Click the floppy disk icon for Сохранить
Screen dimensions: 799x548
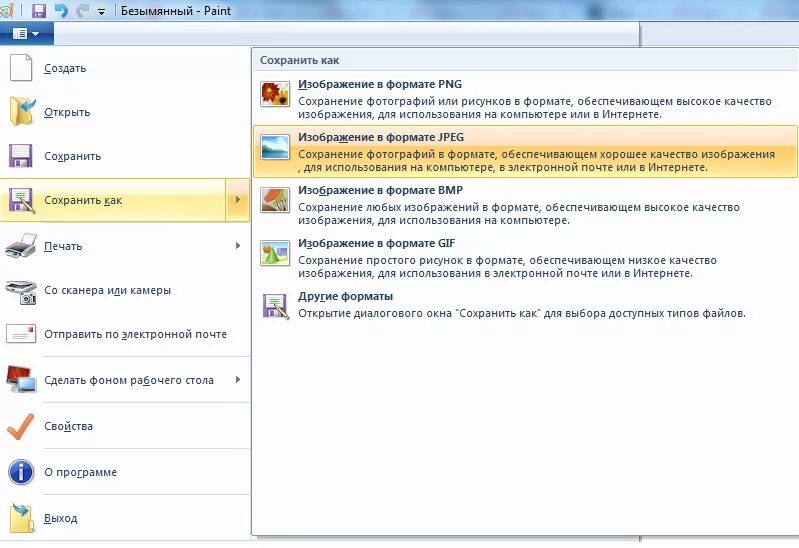tap(21, 156)
